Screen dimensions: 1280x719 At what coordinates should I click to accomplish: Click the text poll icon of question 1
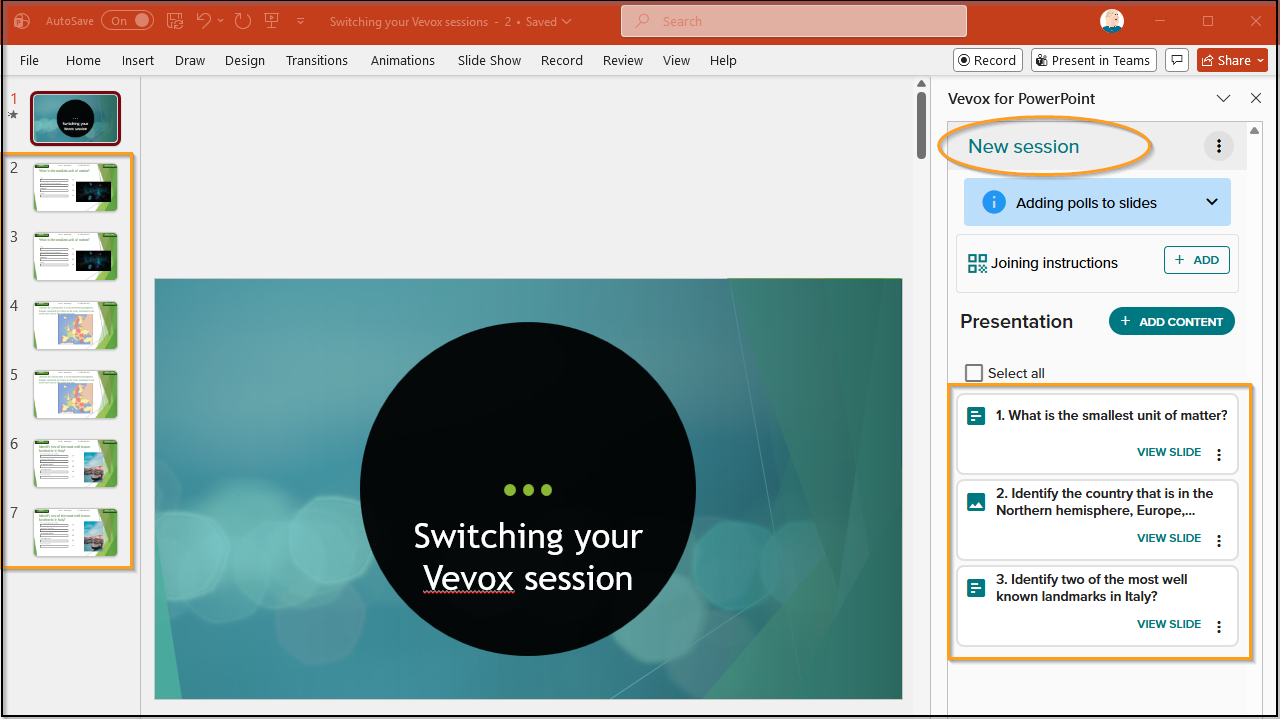tap(977, 416)
